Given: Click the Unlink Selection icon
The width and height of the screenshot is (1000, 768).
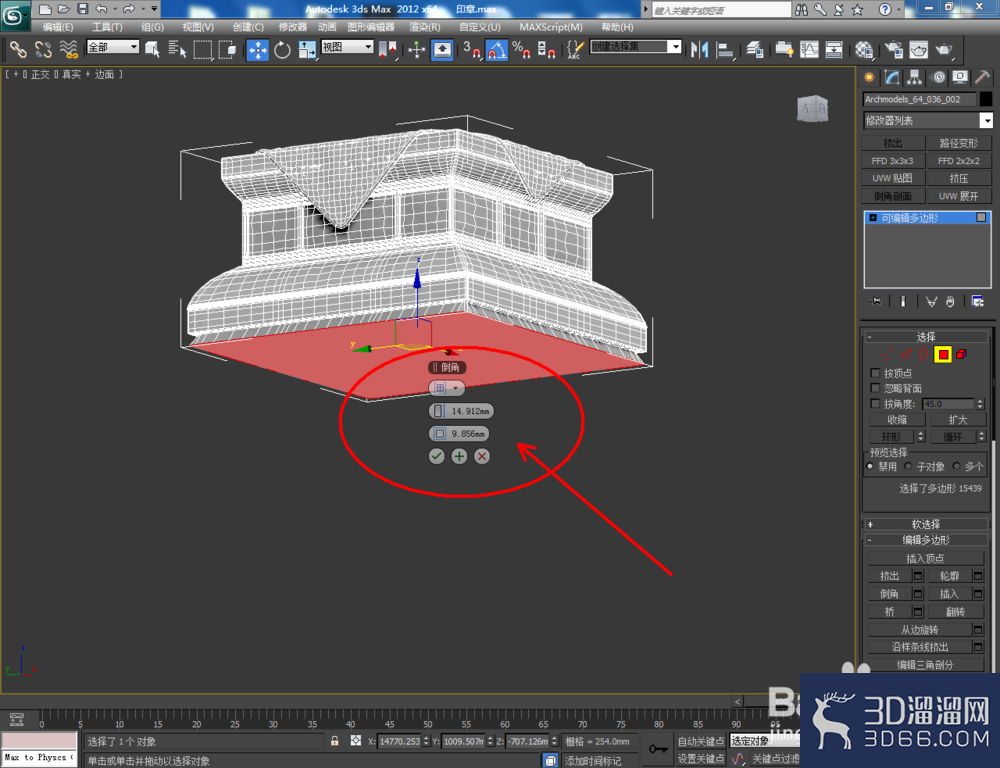Looking at the screenshot, I should (43, 50).
